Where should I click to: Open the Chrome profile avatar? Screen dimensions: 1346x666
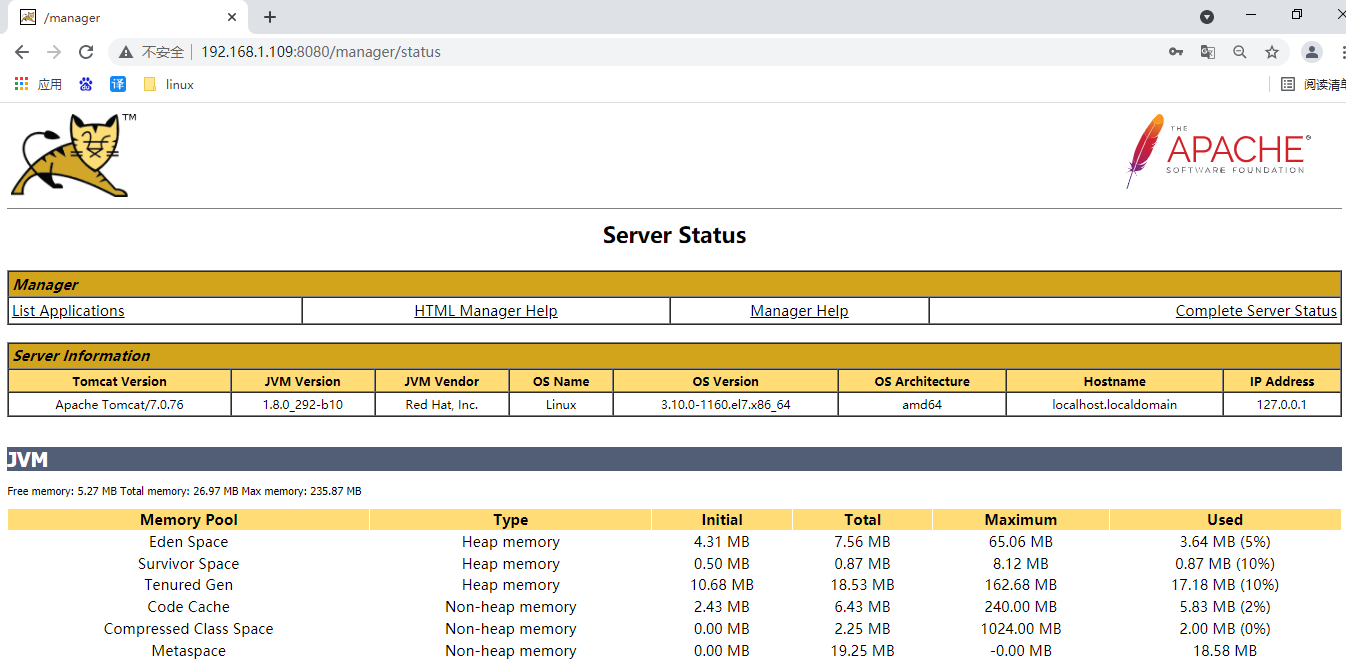coord(1312,52)
